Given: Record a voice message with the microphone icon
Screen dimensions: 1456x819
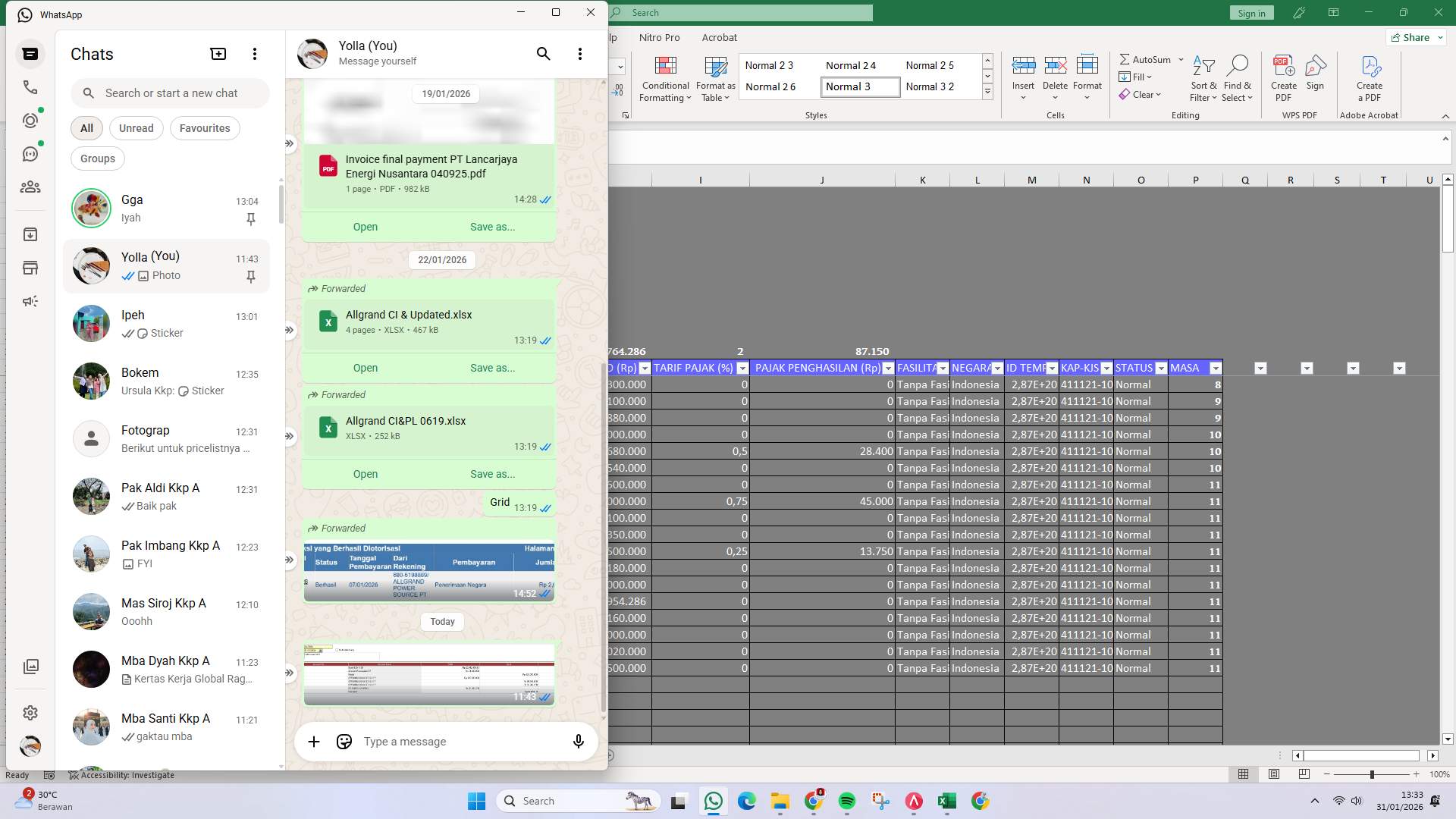Looking at the screenshot, I should 579,742.
